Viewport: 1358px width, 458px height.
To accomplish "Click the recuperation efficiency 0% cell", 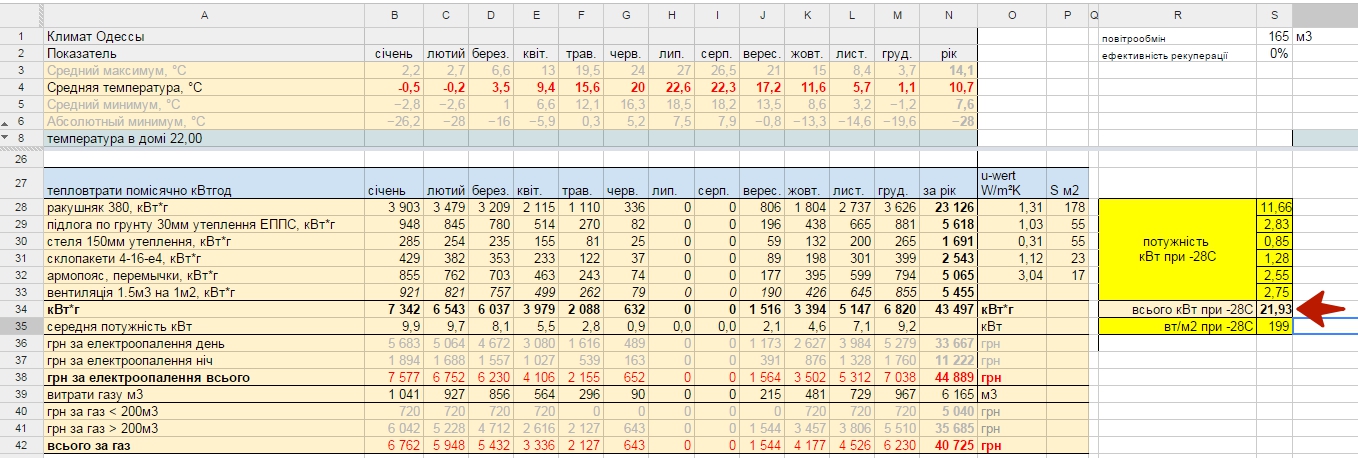I will (x=1274, y=54).
